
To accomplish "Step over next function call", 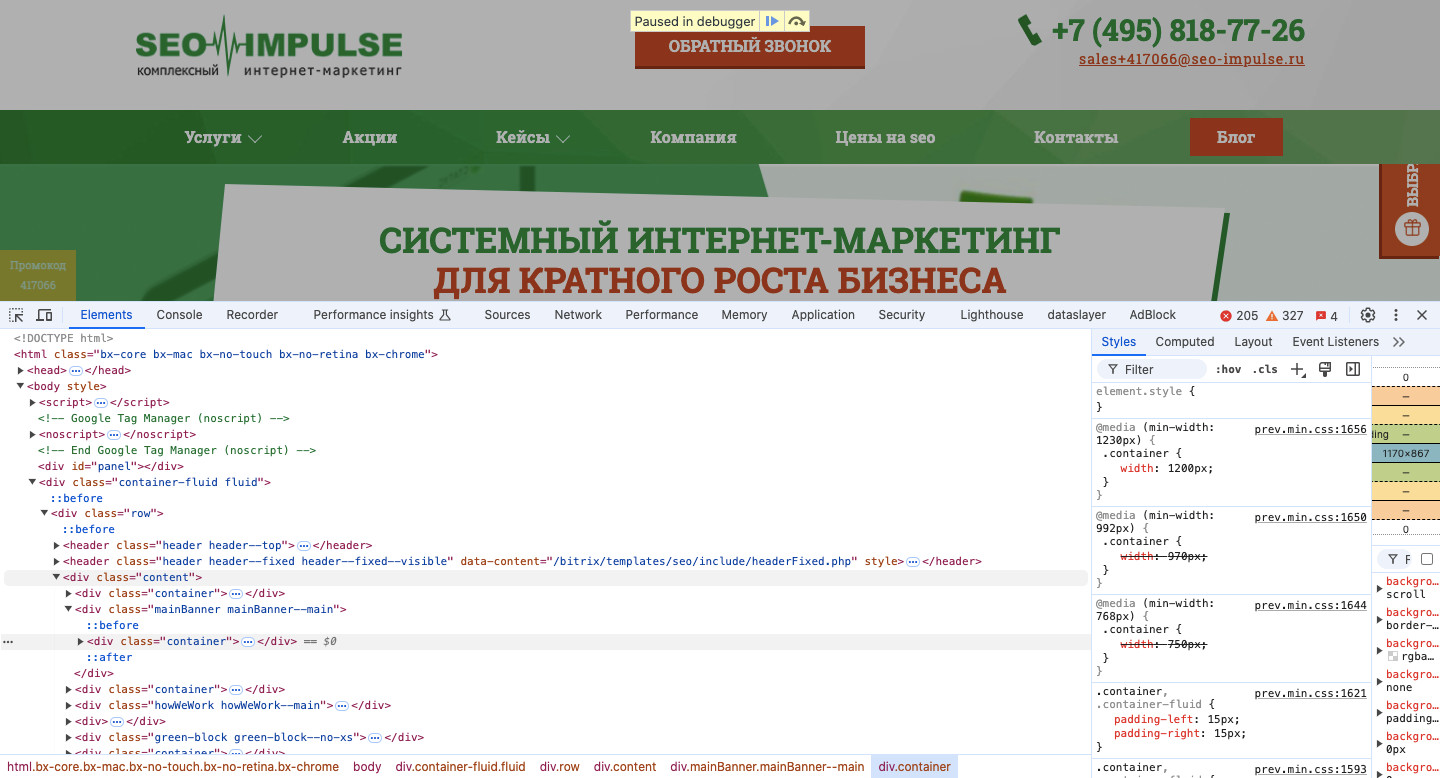I will pos(796,21).
